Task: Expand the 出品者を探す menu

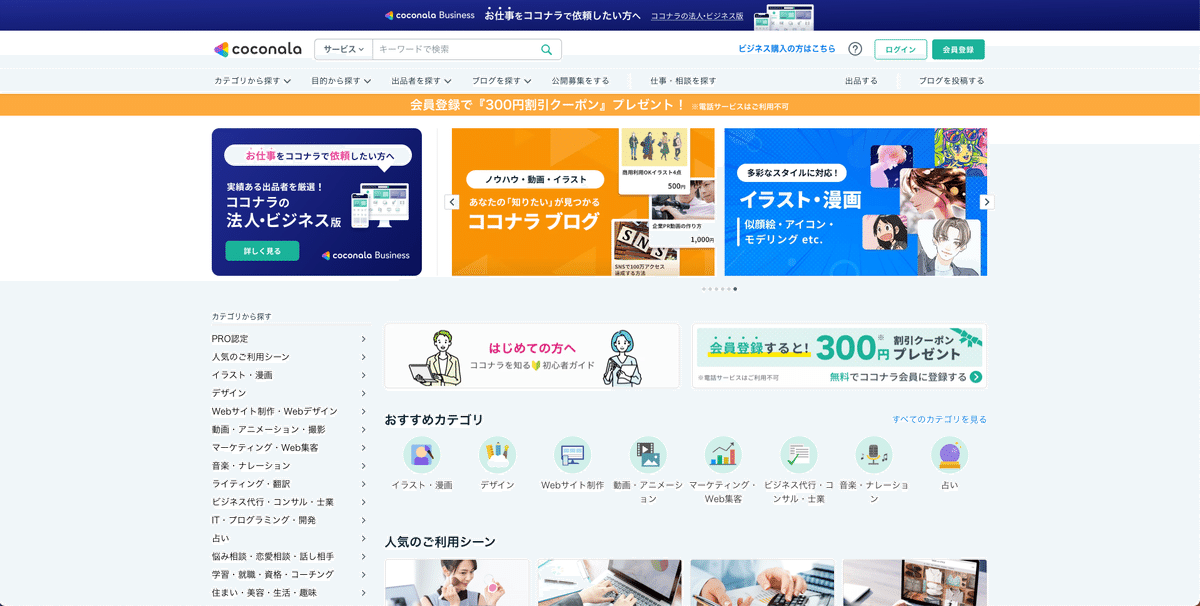Action: click(x=421, y=81)
